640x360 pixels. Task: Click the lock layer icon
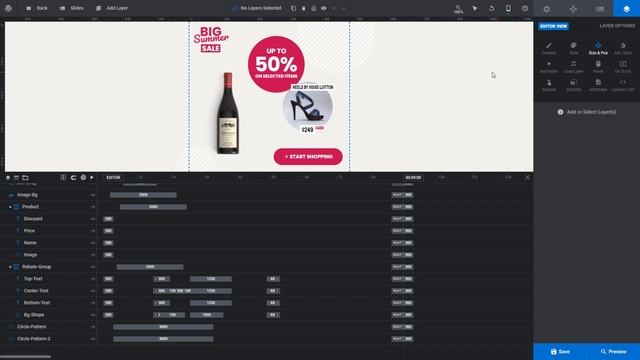point(313,8)
